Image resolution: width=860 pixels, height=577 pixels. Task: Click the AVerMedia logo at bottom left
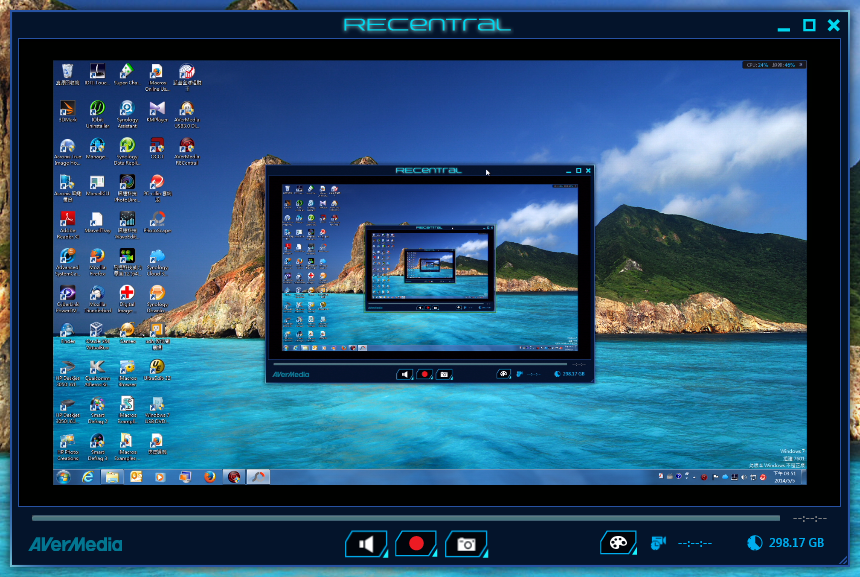click(x=76, y=544)
